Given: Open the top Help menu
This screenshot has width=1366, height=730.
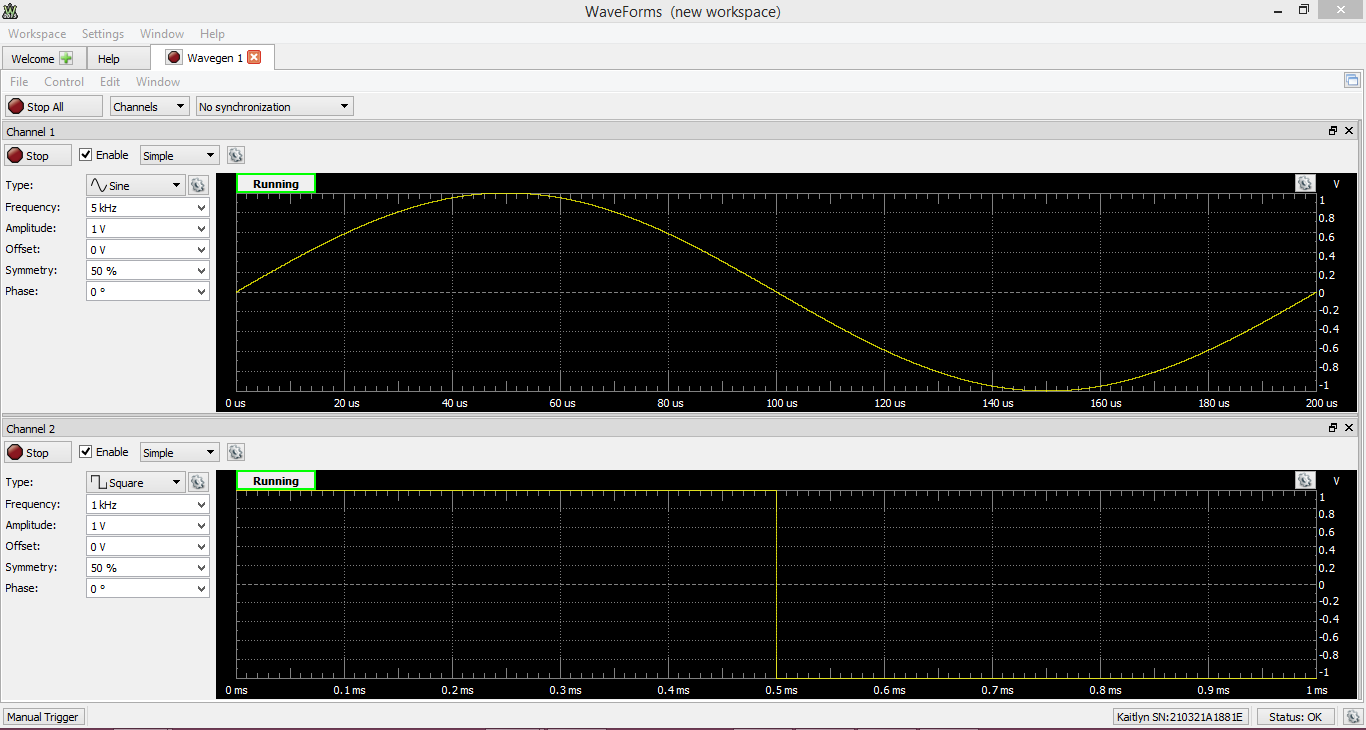Looking at the screenshot, I should tap(212, 34).
